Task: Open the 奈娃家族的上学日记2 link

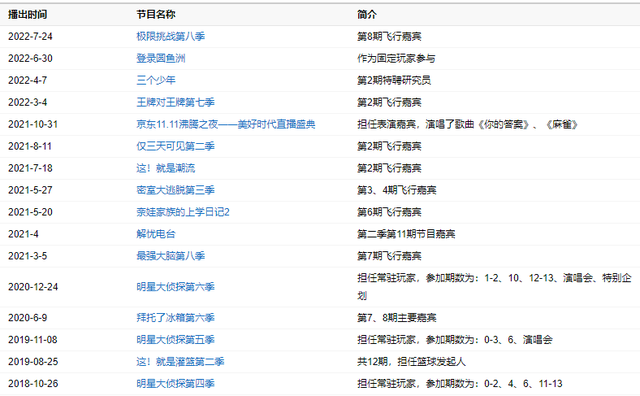Action: 183,212
